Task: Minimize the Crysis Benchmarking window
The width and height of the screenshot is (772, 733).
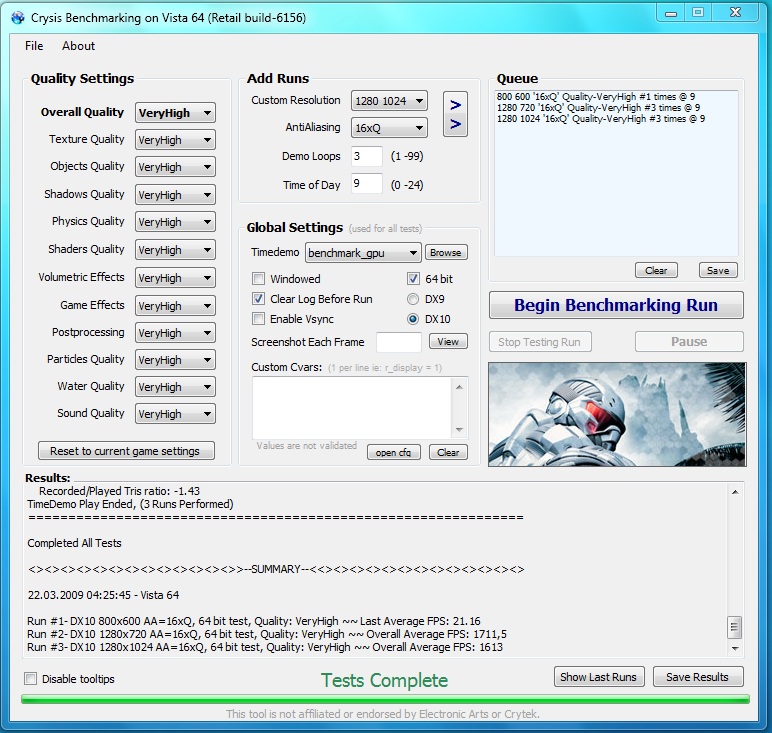Action: coord(671,13)
